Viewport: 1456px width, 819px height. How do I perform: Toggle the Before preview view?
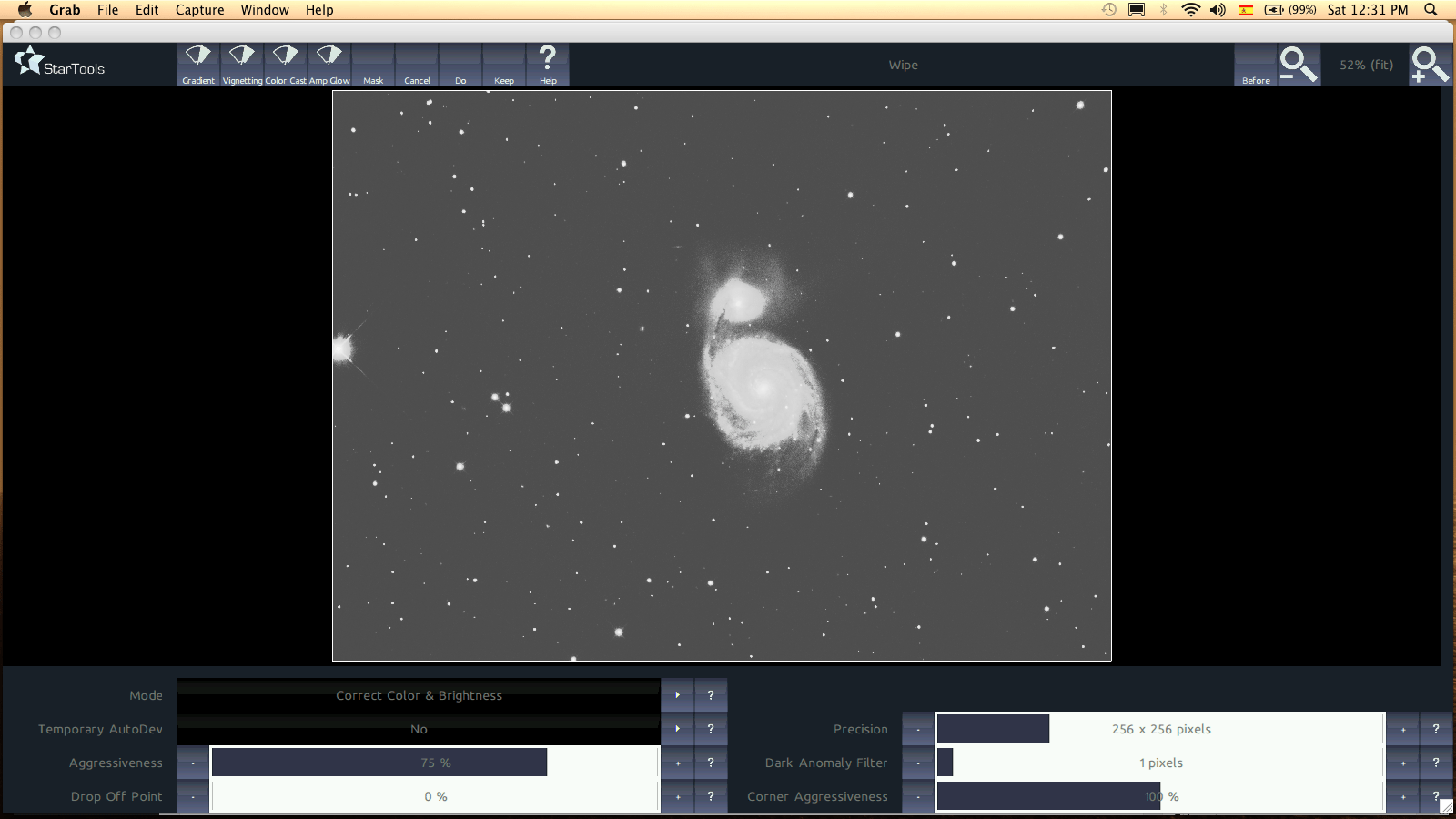[x=1256, y=65]
